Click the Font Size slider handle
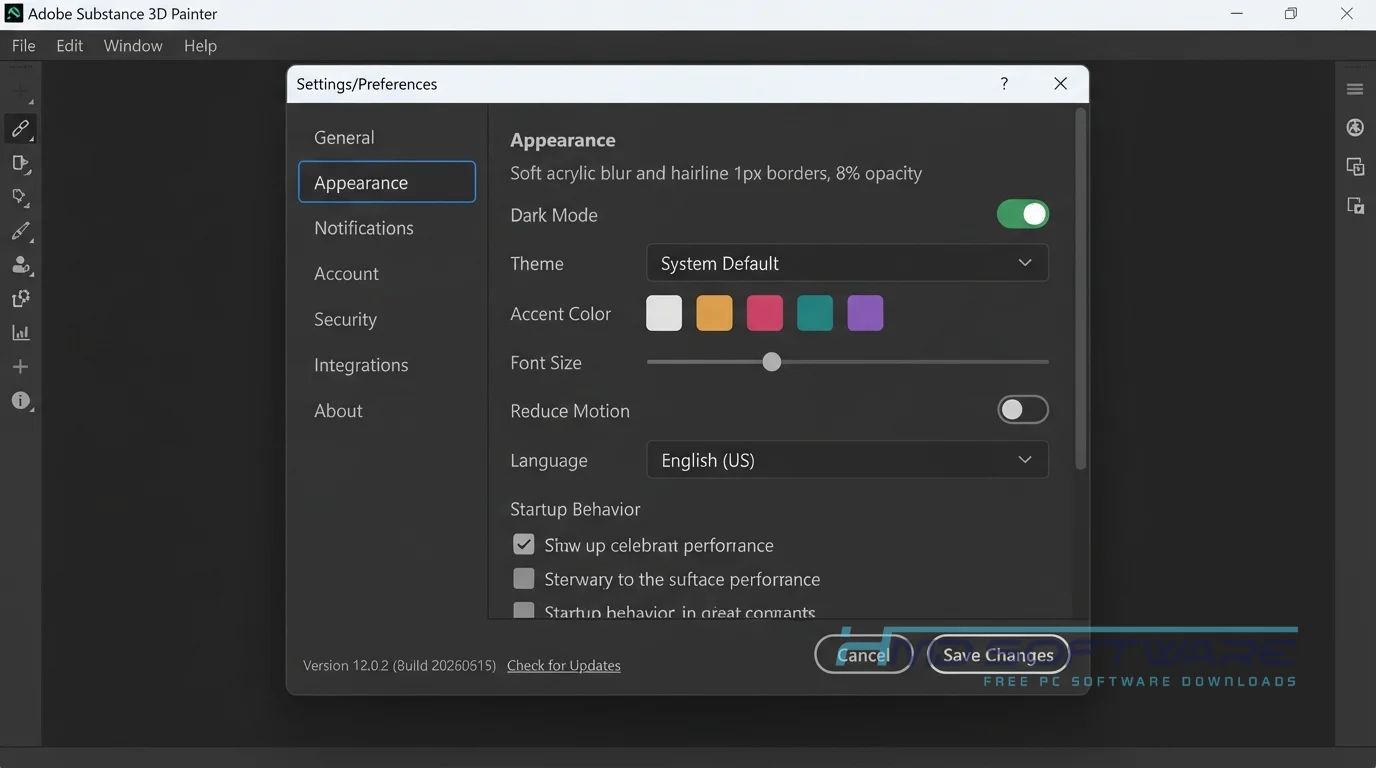Image resolution: width=1376 pixels, height=768 pixels. pos(771,362)
